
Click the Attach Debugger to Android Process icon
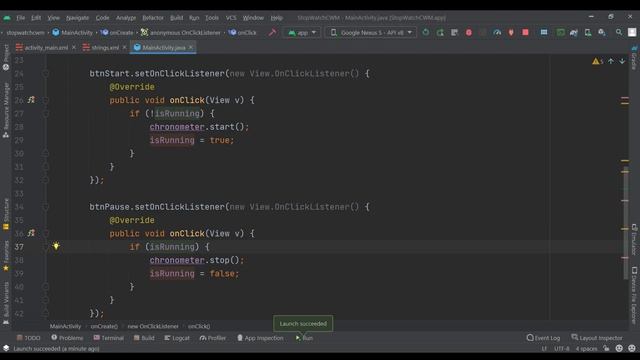511,32
